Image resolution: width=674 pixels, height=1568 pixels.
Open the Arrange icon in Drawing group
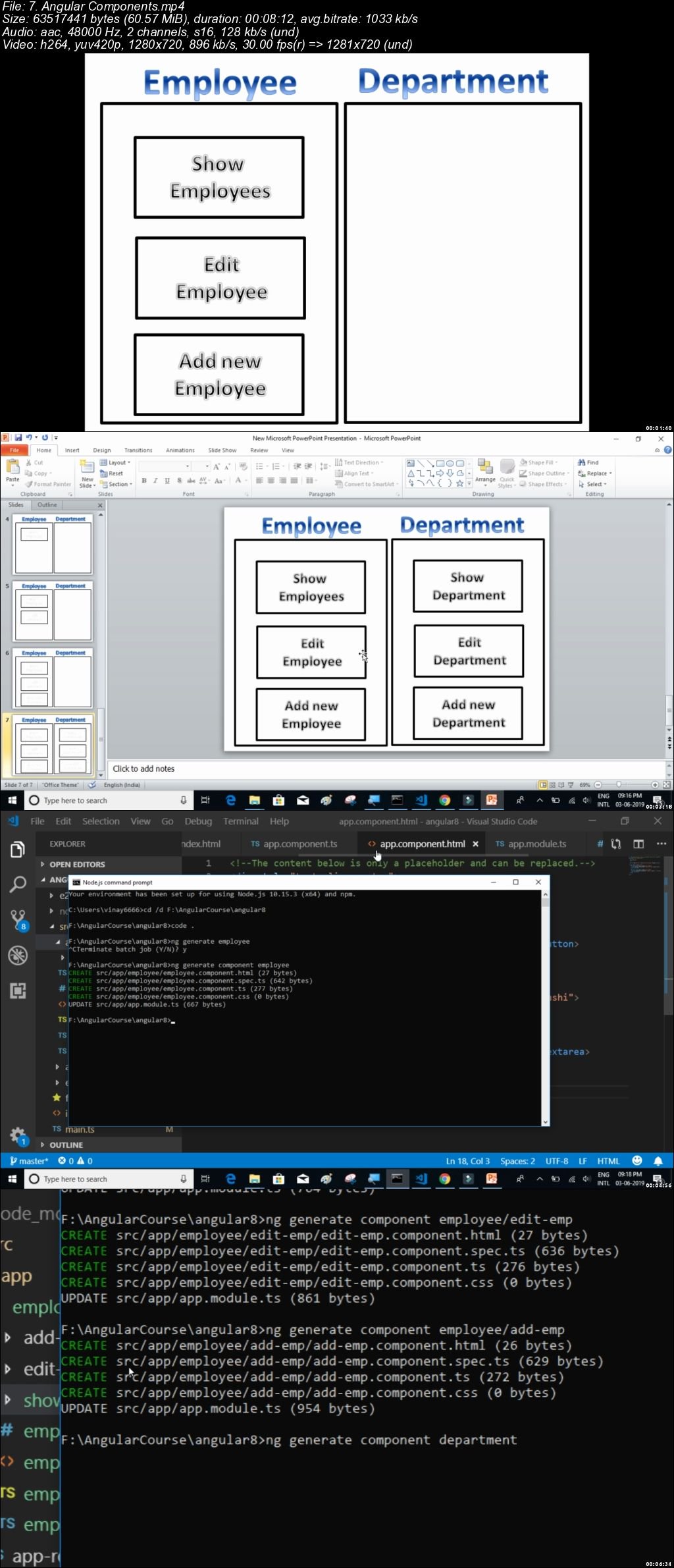tap(485, 471)
